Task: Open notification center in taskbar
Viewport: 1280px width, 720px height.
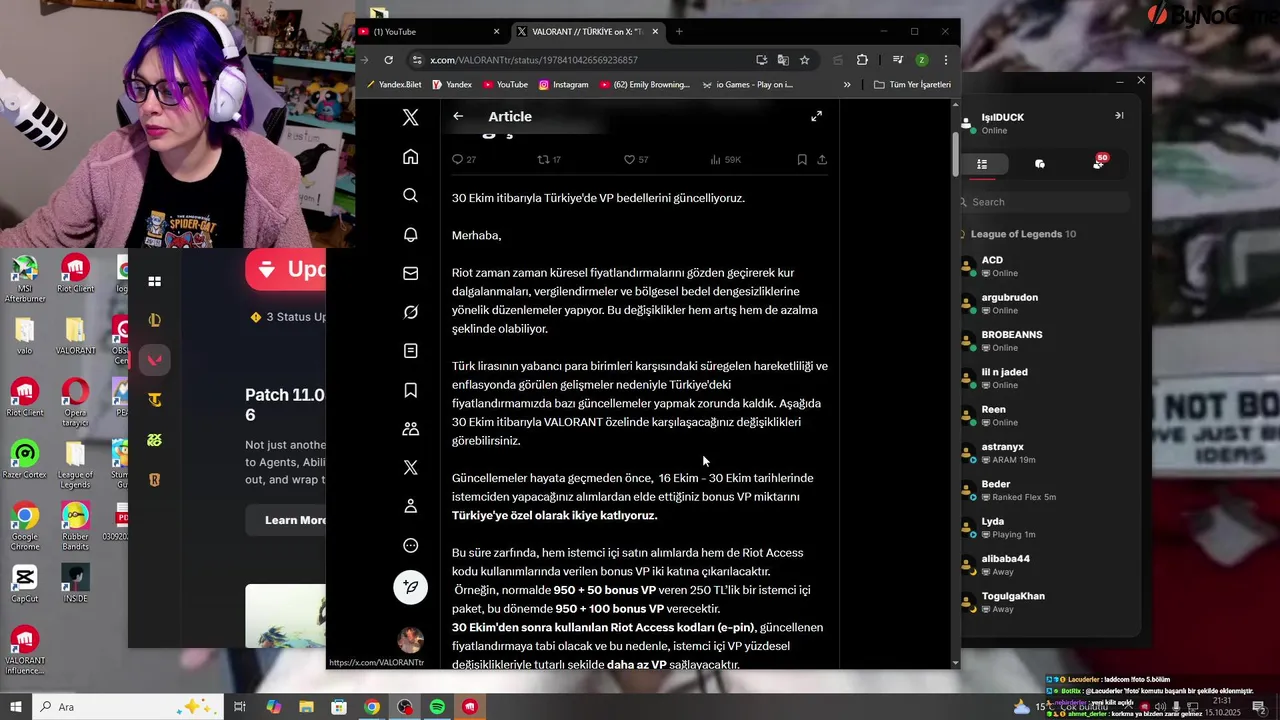Action: coord(1259,707)
